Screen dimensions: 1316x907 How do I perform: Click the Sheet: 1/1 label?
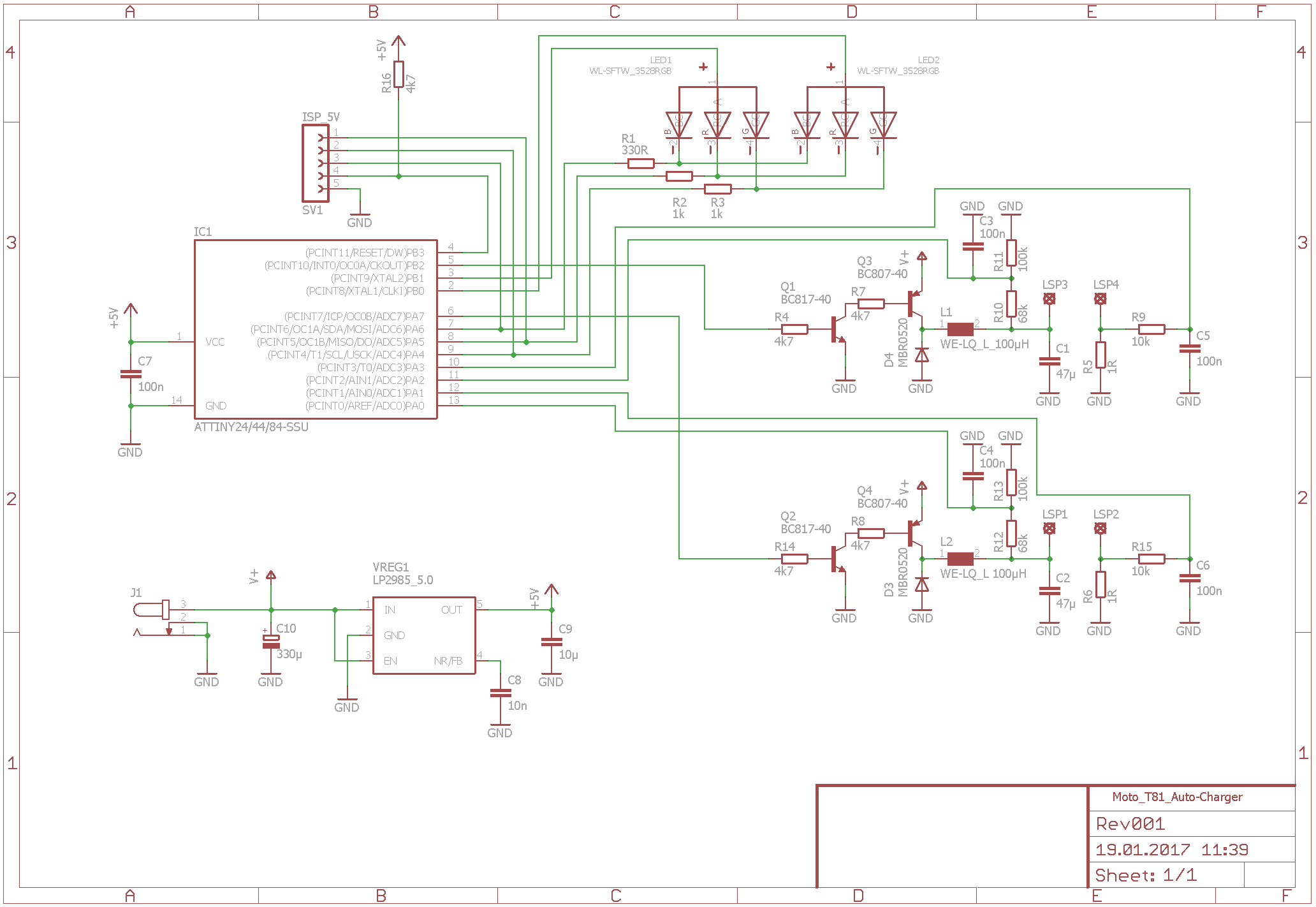pyautogui.click(x=1145, y=875)
